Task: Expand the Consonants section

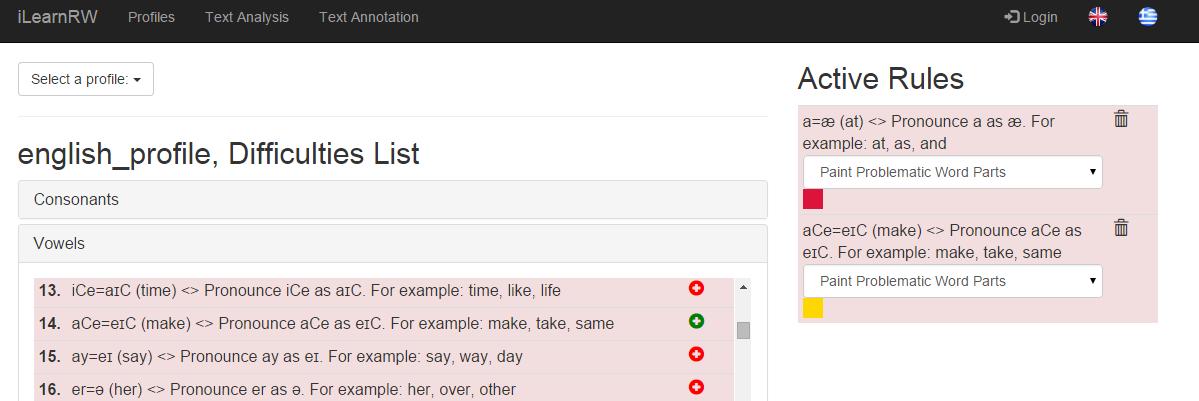Action: 392,200
